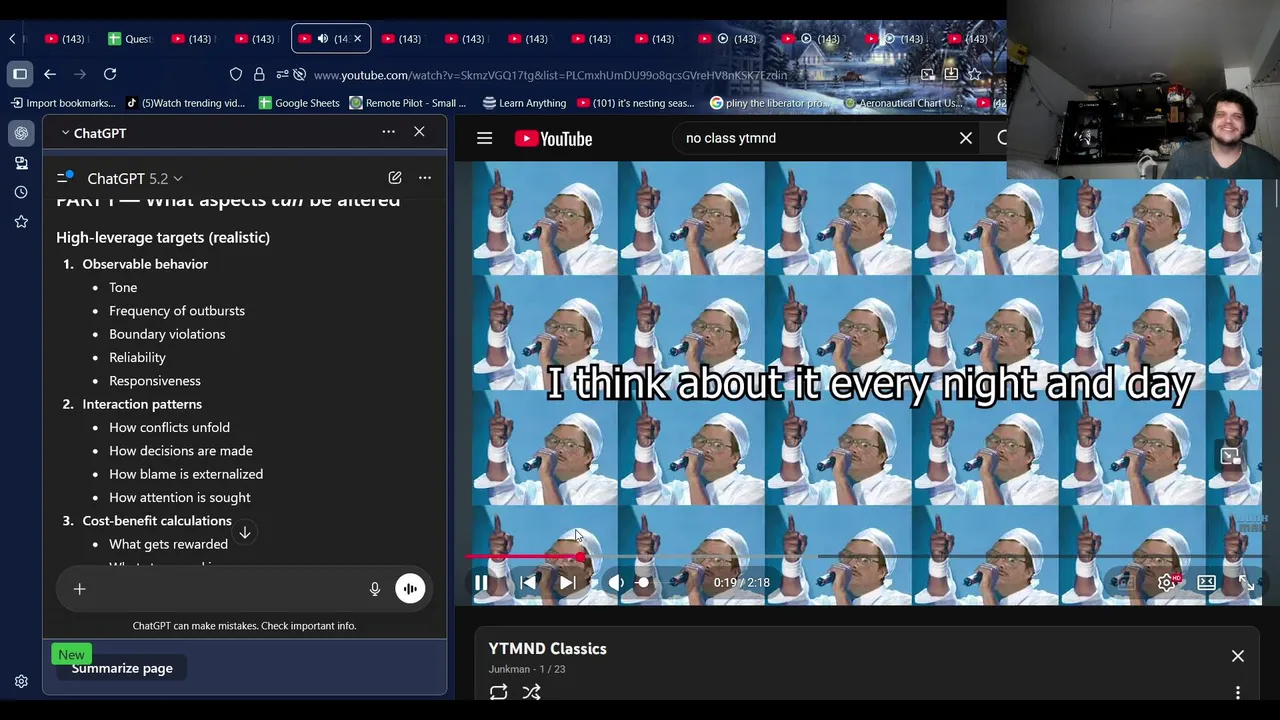Click the video picture-in-picture overlay icon
Viewport: 1280px width, 720px height.
1230,456
